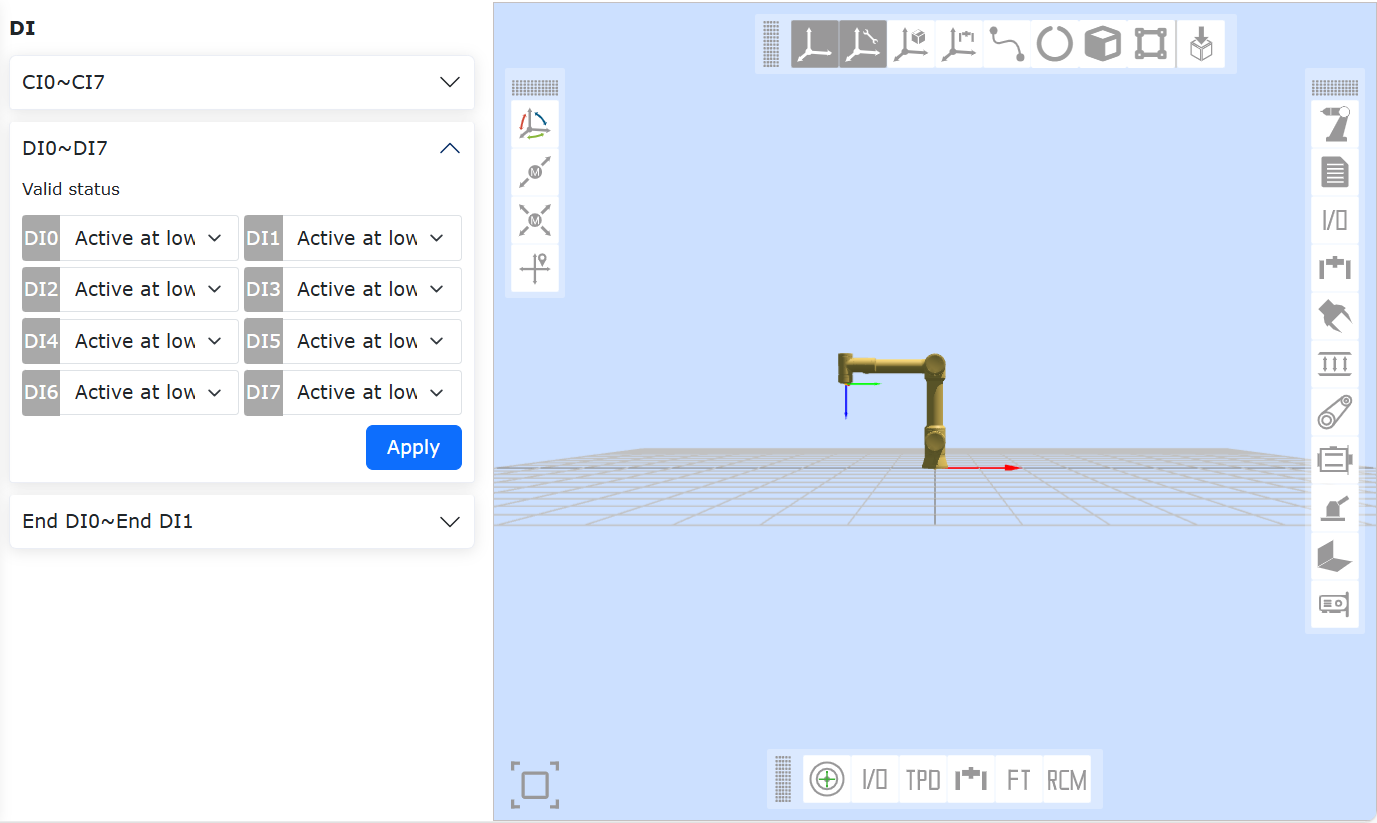Open DI4 valid status dropdown
The width and height of the screenshot is (1377, 823).
149,341
